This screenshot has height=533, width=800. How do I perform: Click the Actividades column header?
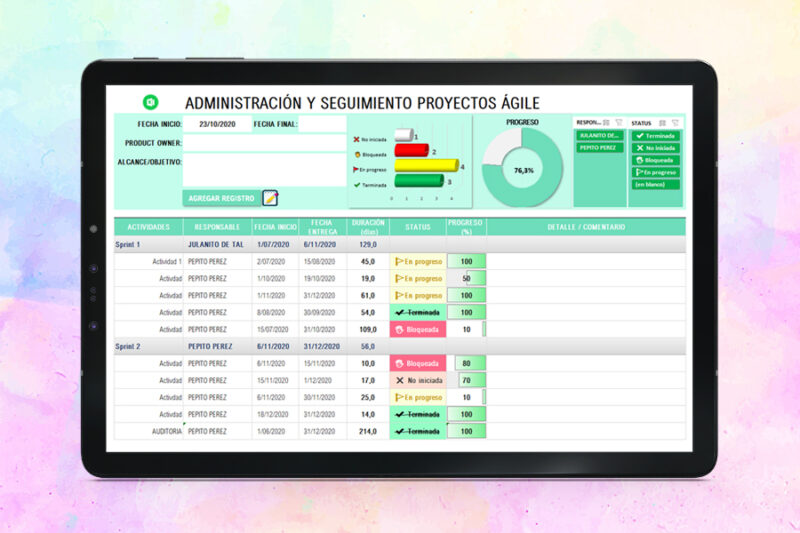(x=148, y=227)
